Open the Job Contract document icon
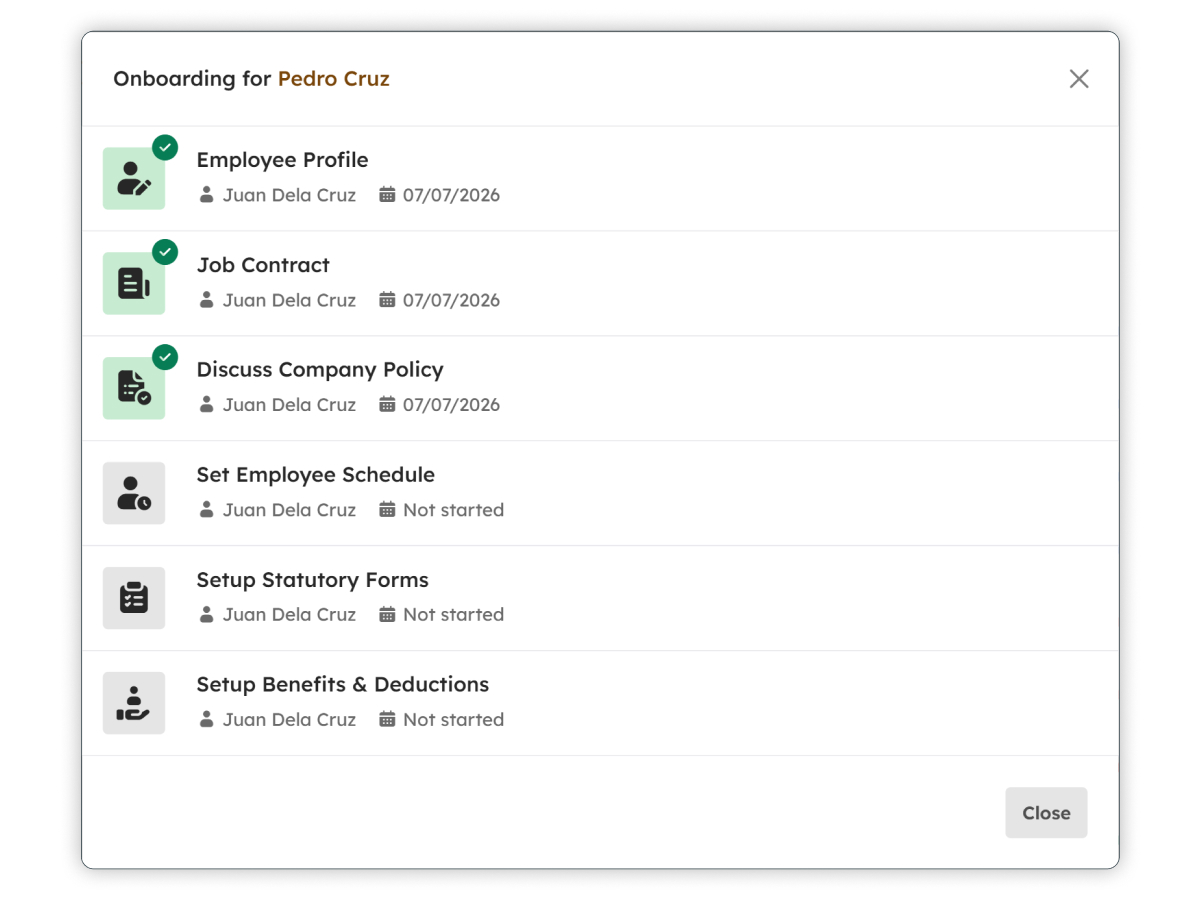 point(134,283)
